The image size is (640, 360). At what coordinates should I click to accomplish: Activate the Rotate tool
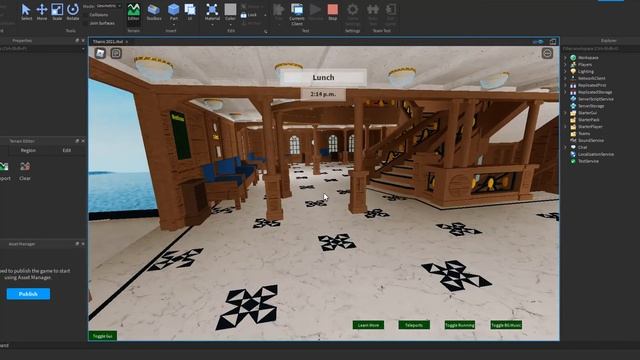(73, 11)
